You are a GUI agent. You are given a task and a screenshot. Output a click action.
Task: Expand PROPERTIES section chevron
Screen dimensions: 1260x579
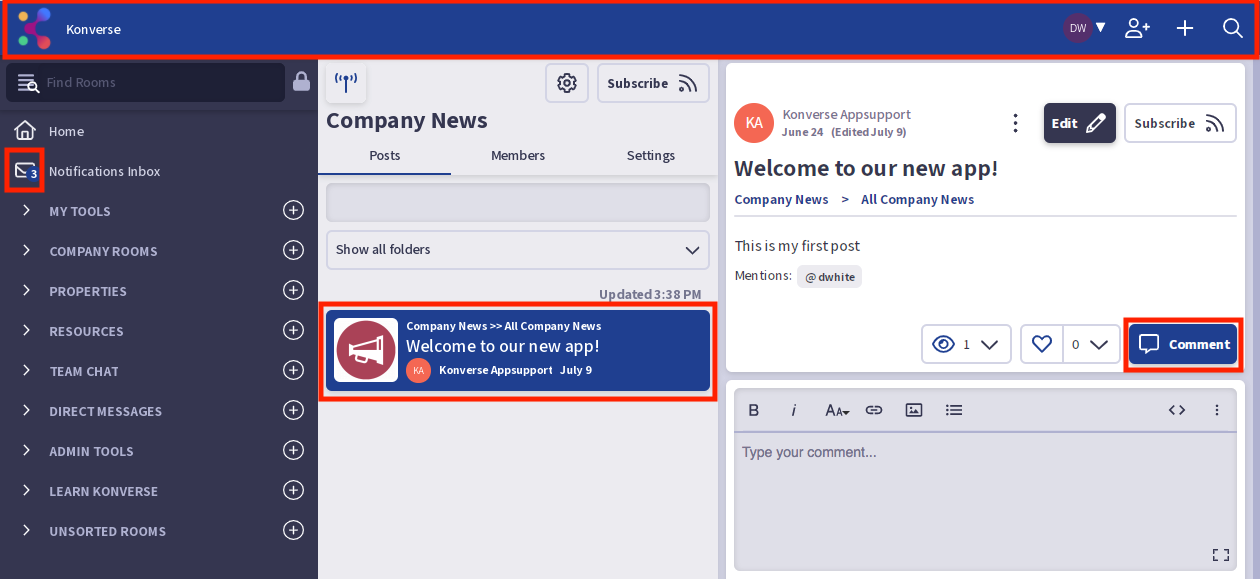pyautogui.click(x=26, y=290)
